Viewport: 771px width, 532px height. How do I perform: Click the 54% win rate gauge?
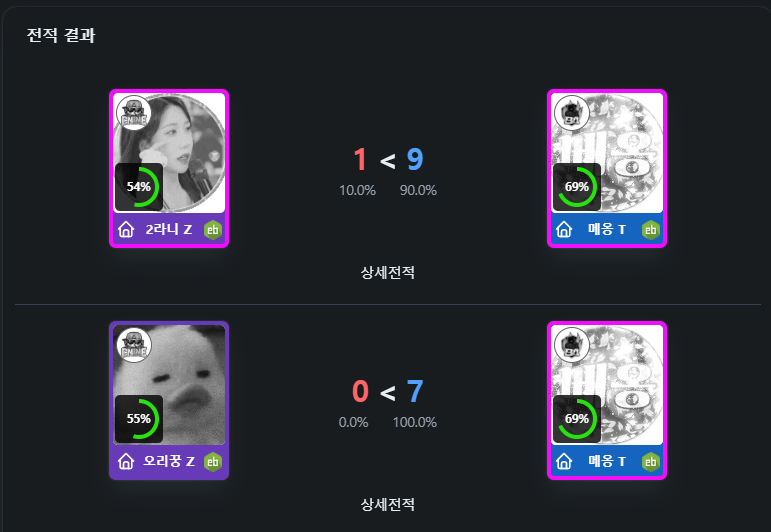pyautogui.click(x=139, y=187)
